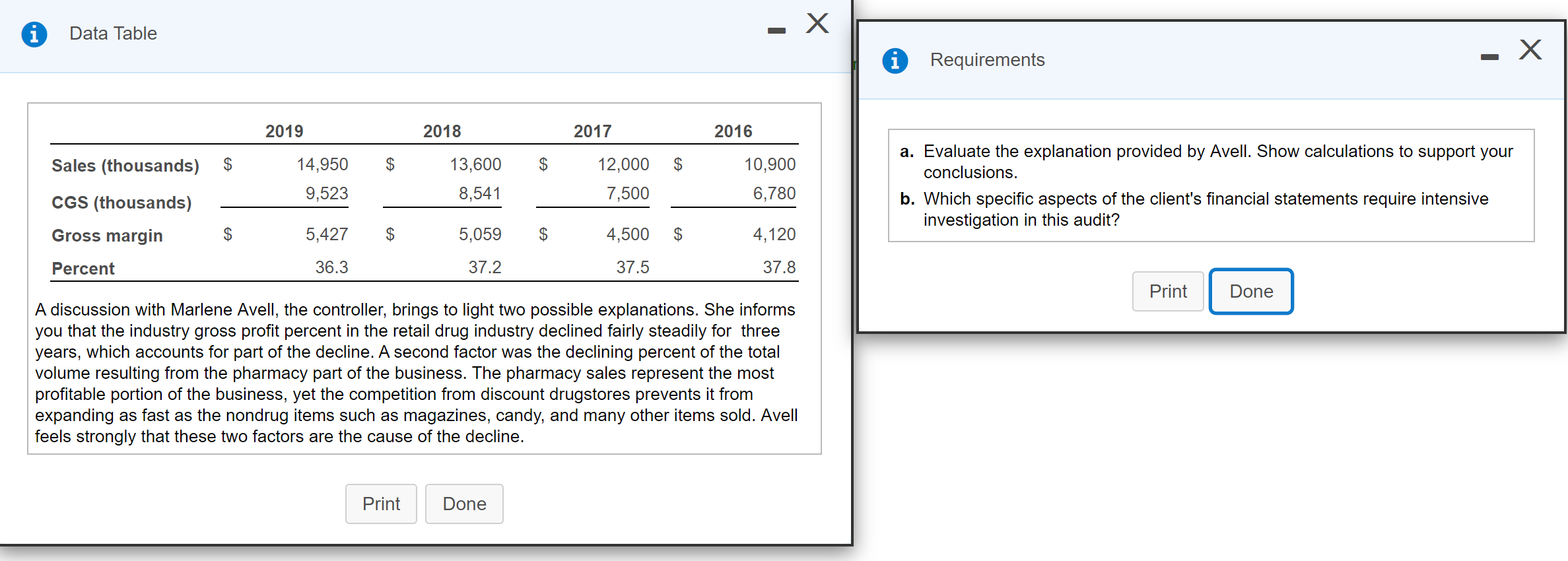
Task: Click Done in the Requirements dialog
Action: (1251, 291)
